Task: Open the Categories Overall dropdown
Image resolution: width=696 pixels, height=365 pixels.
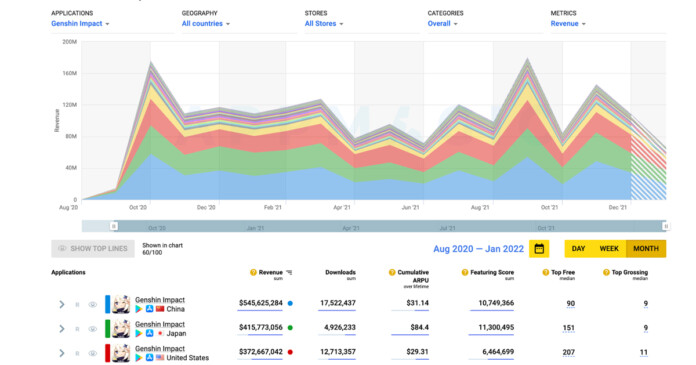Action: coord(442,24)
